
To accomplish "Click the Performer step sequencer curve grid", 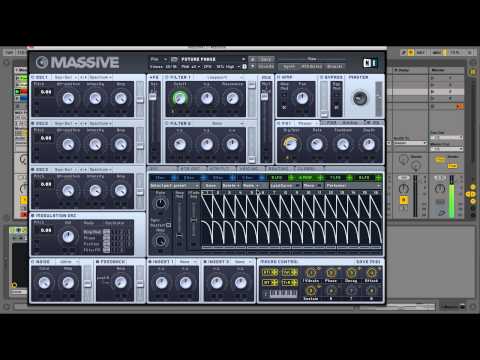I will coord(292,220).
